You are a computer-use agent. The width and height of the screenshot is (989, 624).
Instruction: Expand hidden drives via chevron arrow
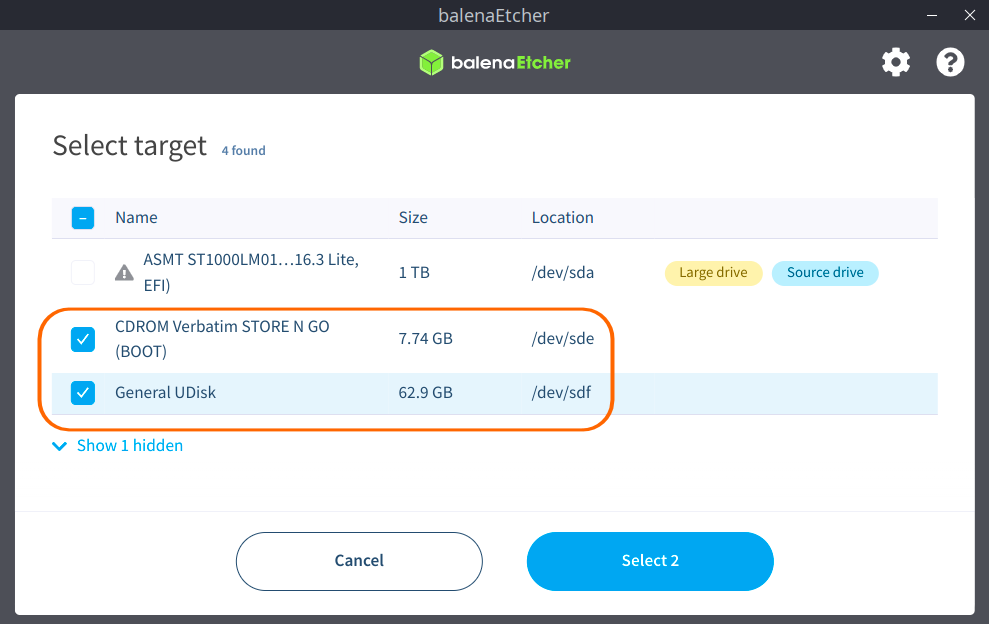coord(59,446)
